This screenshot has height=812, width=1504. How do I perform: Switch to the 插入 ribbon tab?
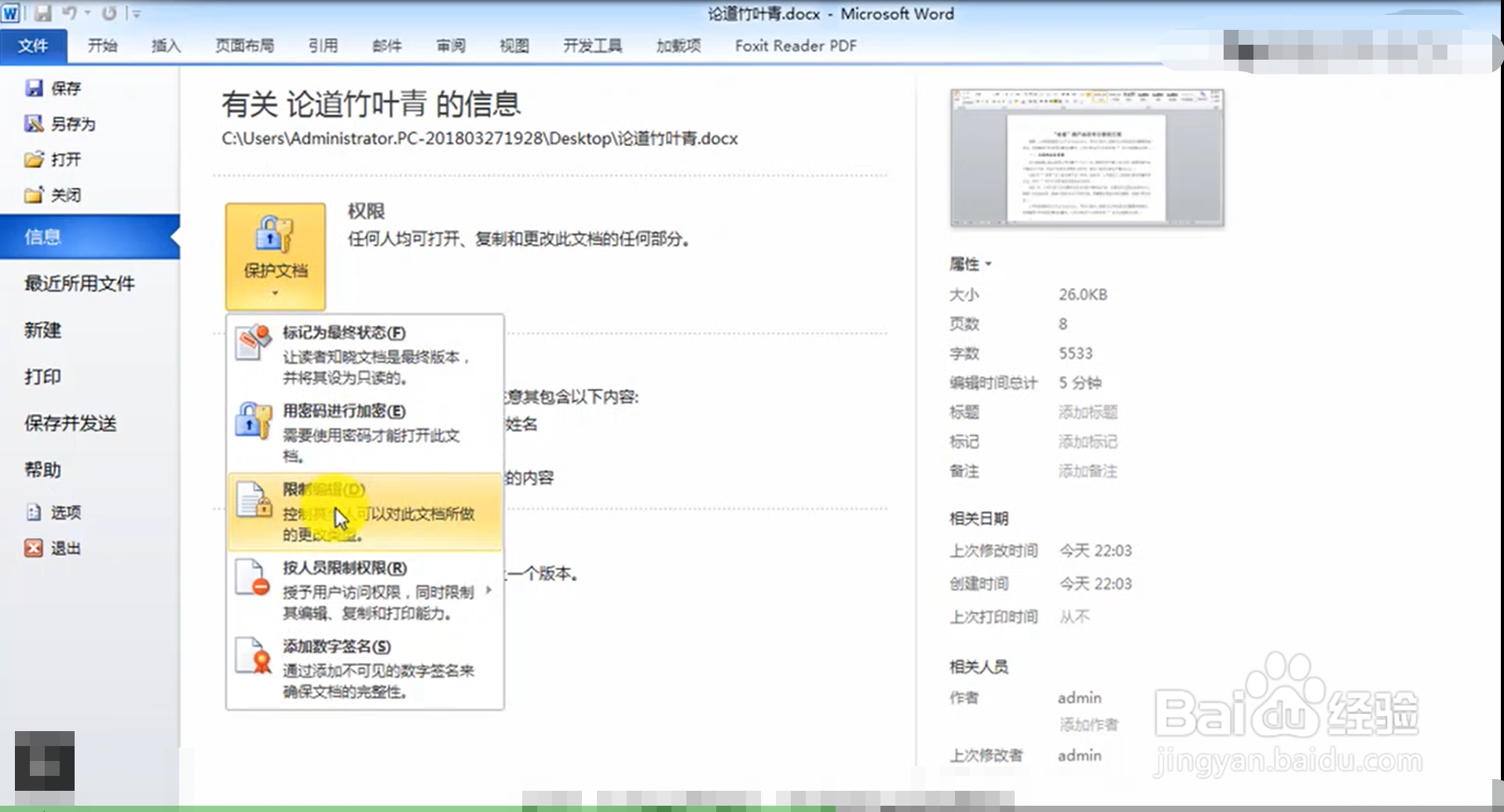166,46
